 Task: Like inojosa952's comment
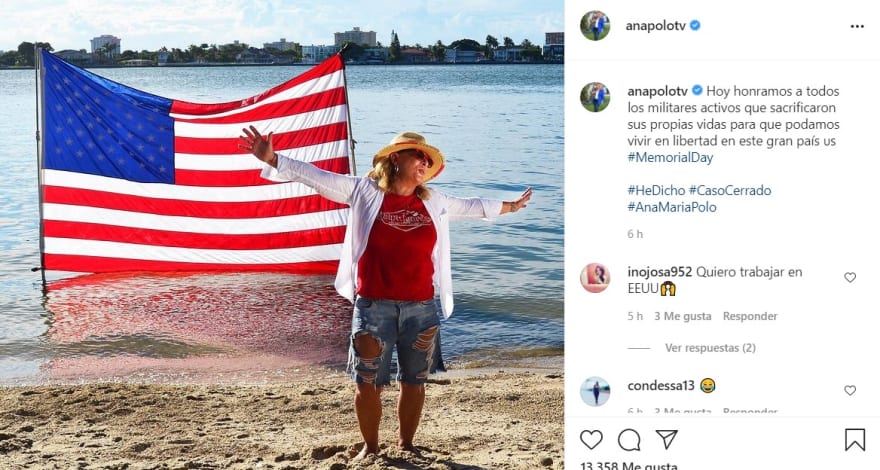tap(850, 277)
